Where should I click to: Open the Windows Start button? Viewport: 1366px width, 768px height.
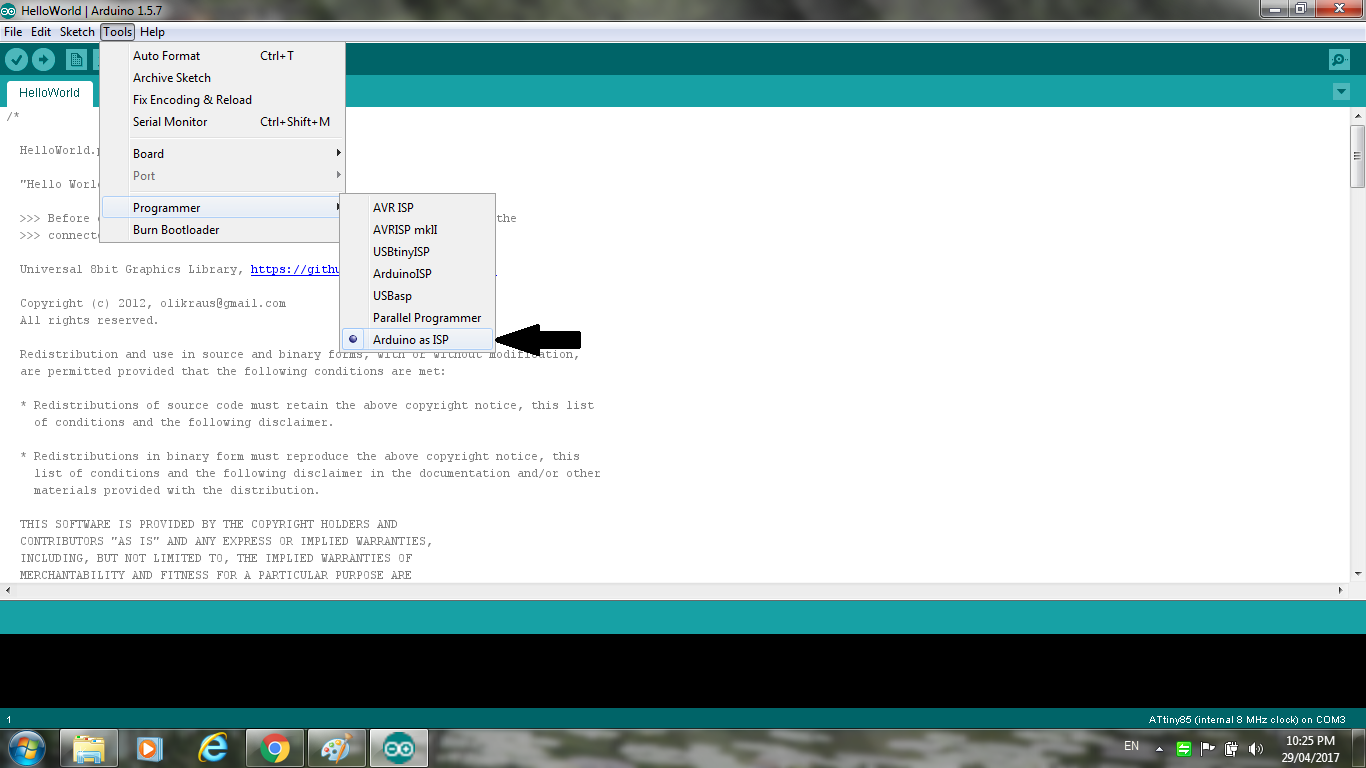point(27,748)
